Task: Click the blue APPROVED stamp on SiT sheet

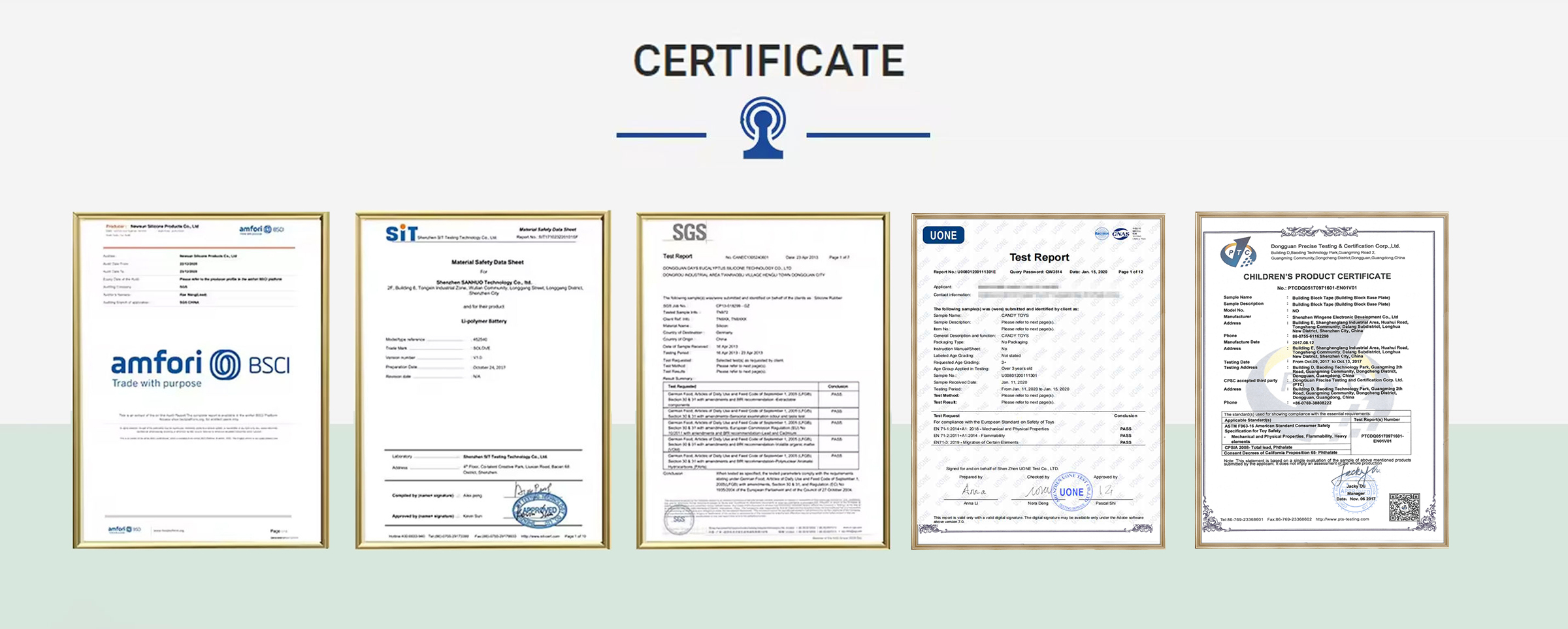Action: pyautogui.click(x=540, y=509)
